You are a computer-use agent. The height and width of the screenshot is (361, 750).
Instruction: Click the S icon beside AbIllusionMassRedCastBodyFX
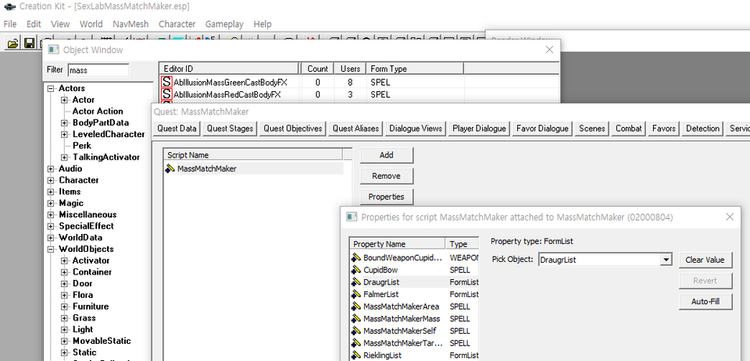pos(166,95)
